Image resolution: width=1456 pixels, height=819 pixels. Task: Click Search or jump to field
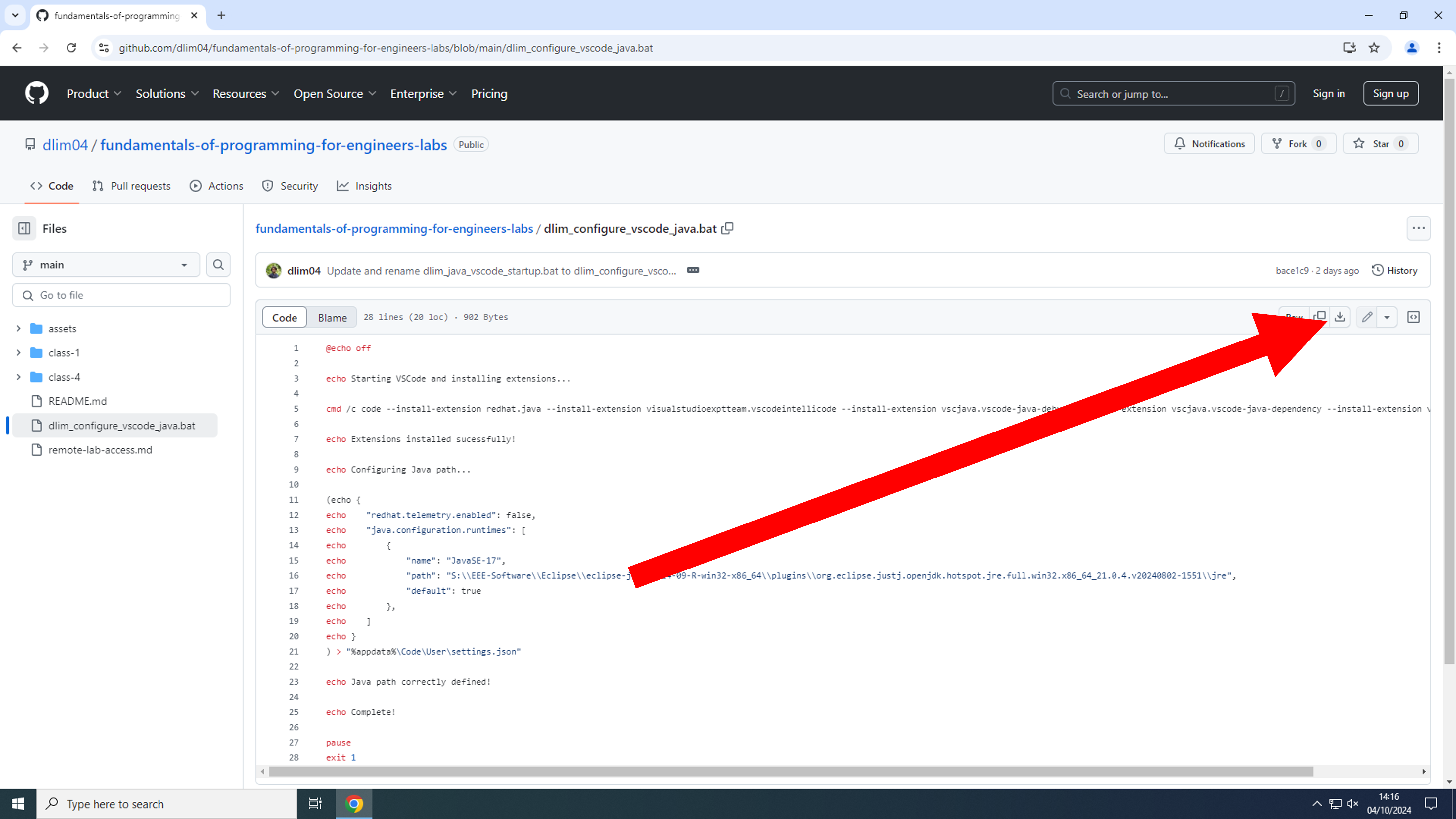point(1173,93)
